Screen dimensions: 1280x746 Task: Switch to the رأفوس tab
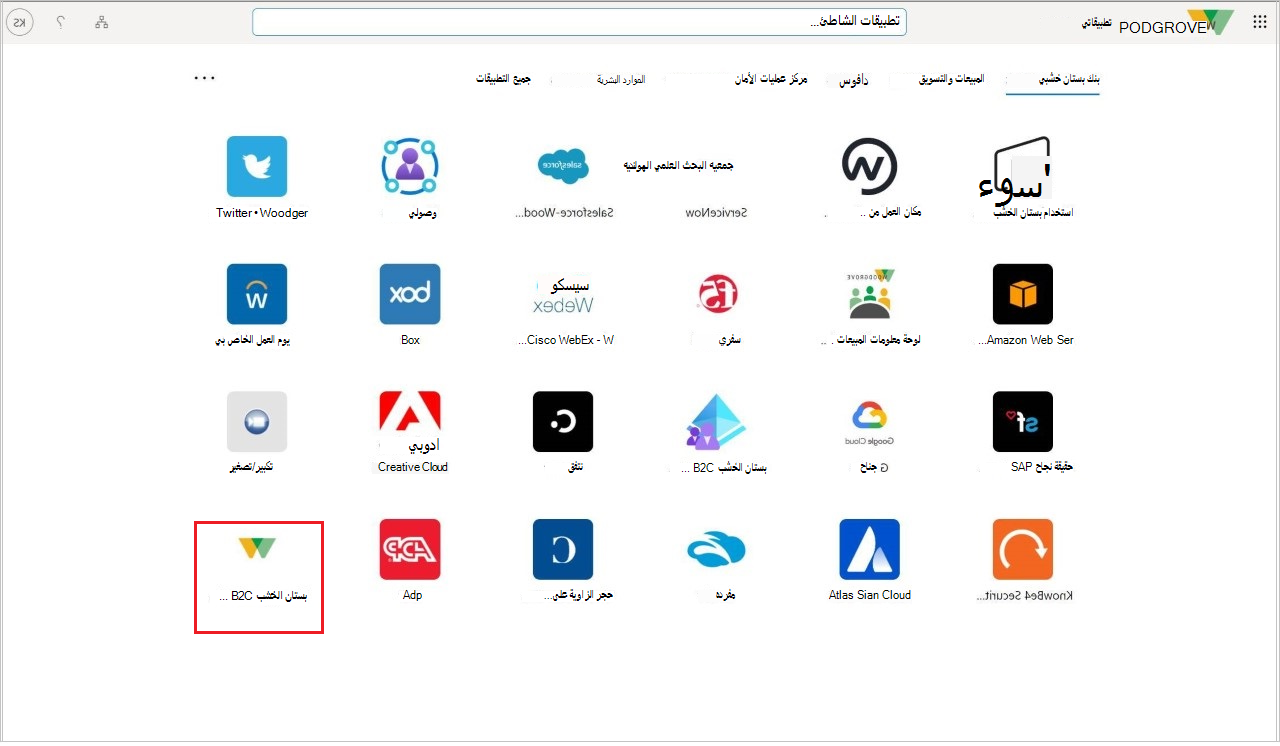[853, 80]
